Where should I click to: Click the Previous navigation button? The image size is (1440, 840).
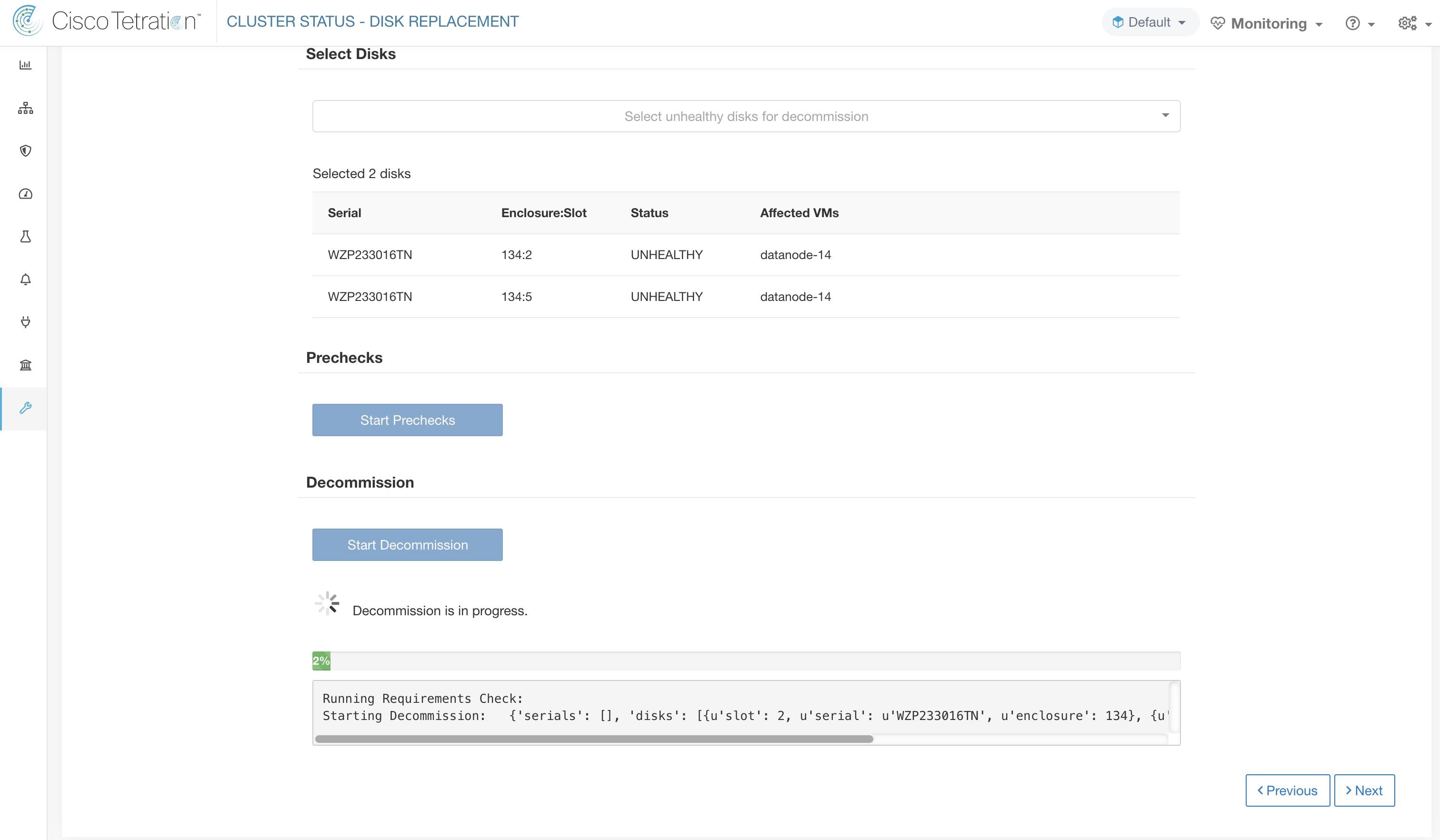tap(1287, 790)
